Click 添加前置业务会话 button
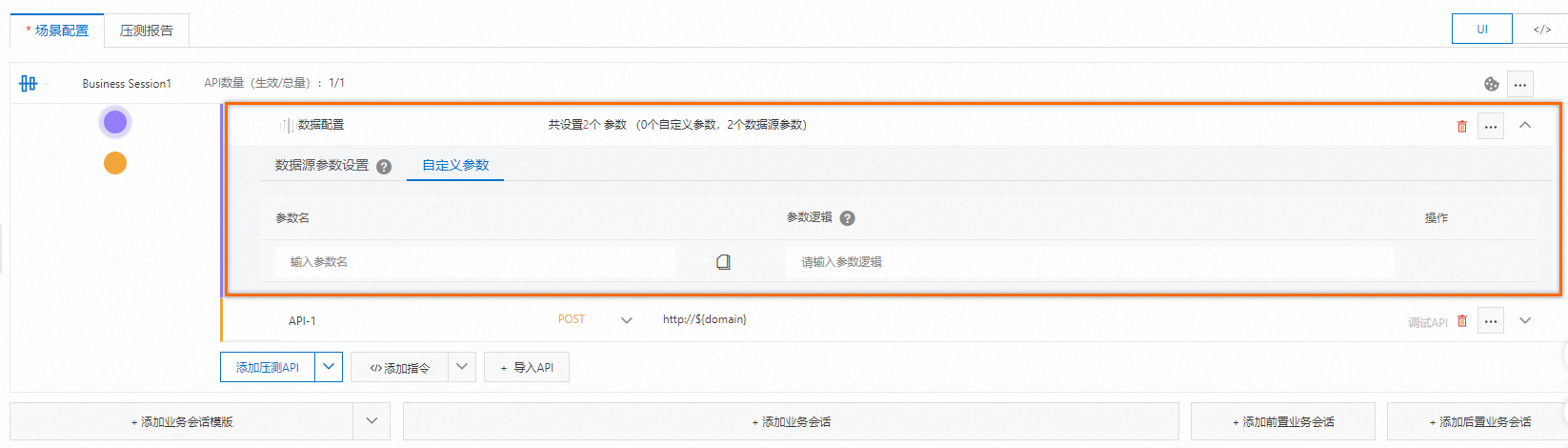The width and height of the screenshot is (1568, 448). 1283,421
